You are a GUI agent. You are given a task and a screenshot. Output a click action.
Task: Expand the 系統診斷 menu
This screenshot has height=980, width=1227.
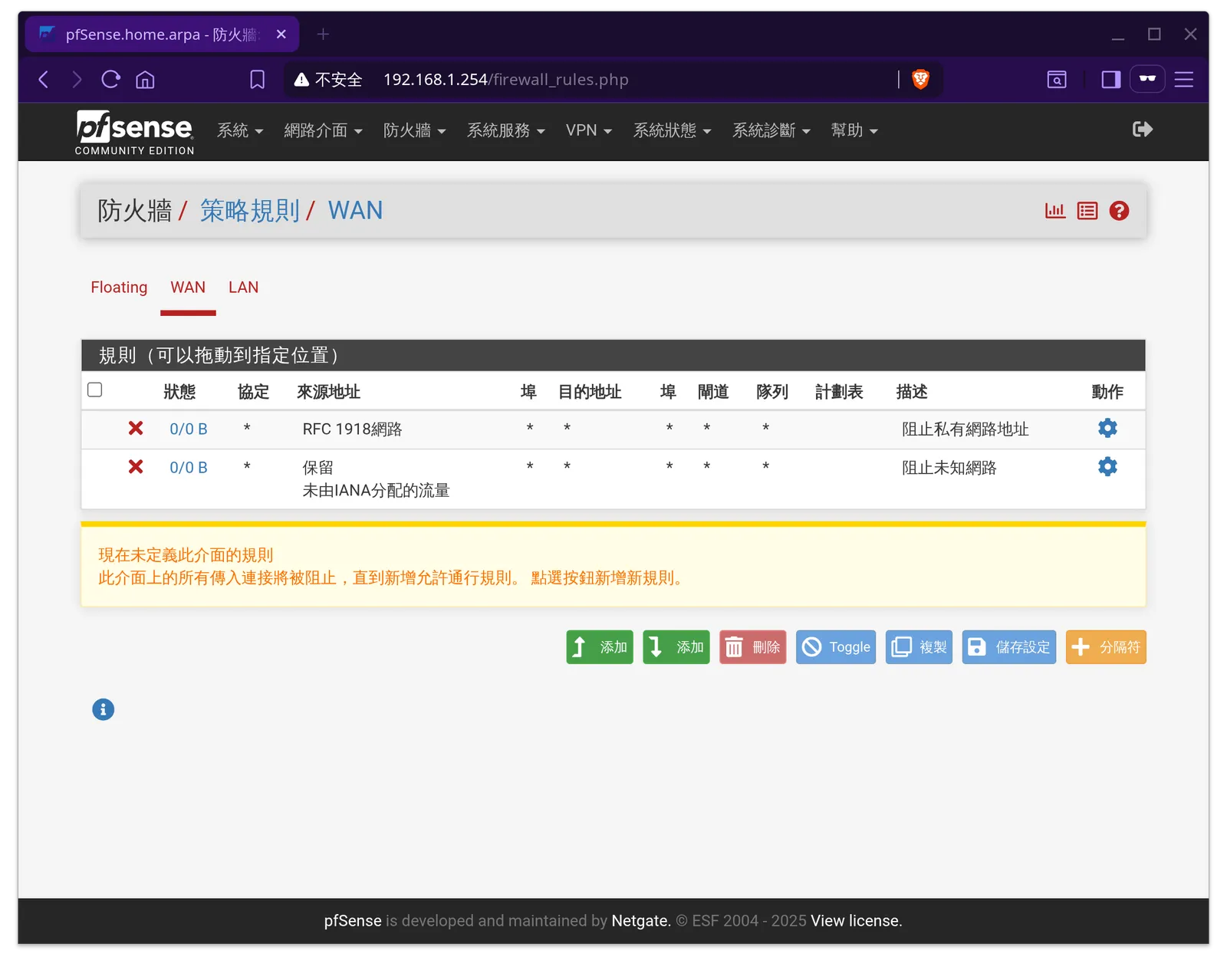click(x=771, y=130)
